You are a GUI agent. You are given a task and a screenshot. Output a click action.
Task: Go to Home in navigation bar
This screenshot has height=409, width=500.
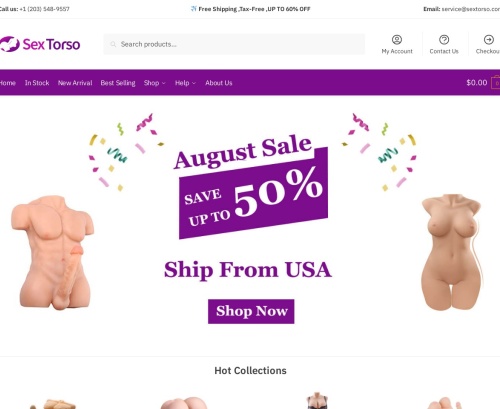[x=8, y=83]
